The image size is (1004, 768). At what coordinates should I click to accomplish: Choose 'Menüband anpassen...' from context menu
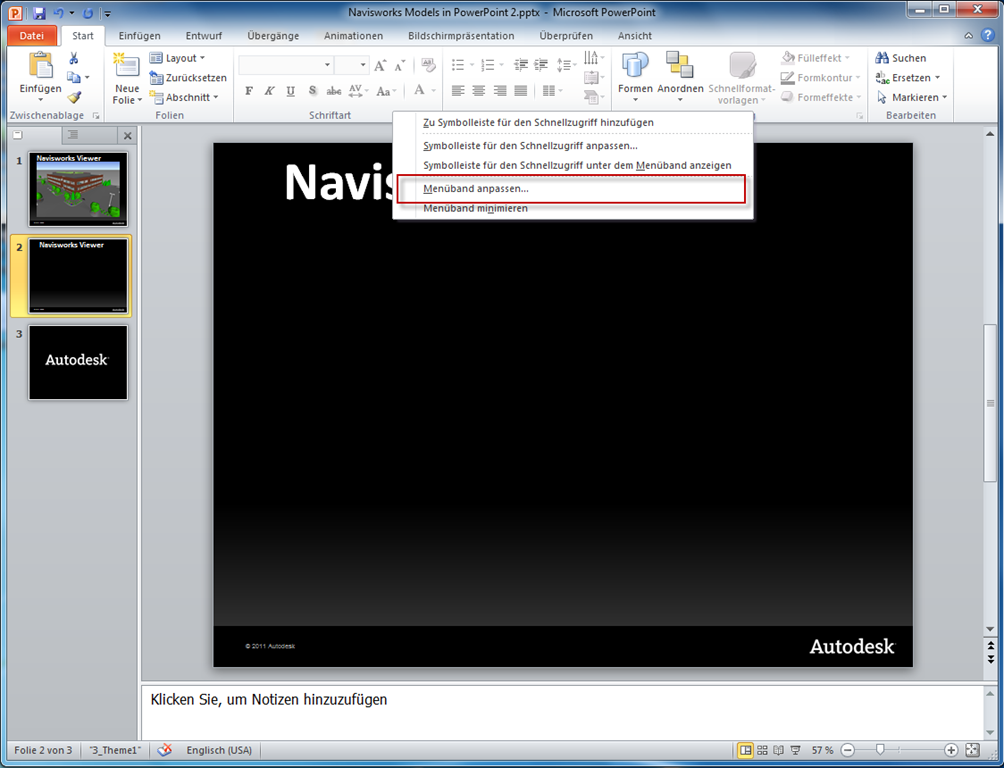pos(476,188)
